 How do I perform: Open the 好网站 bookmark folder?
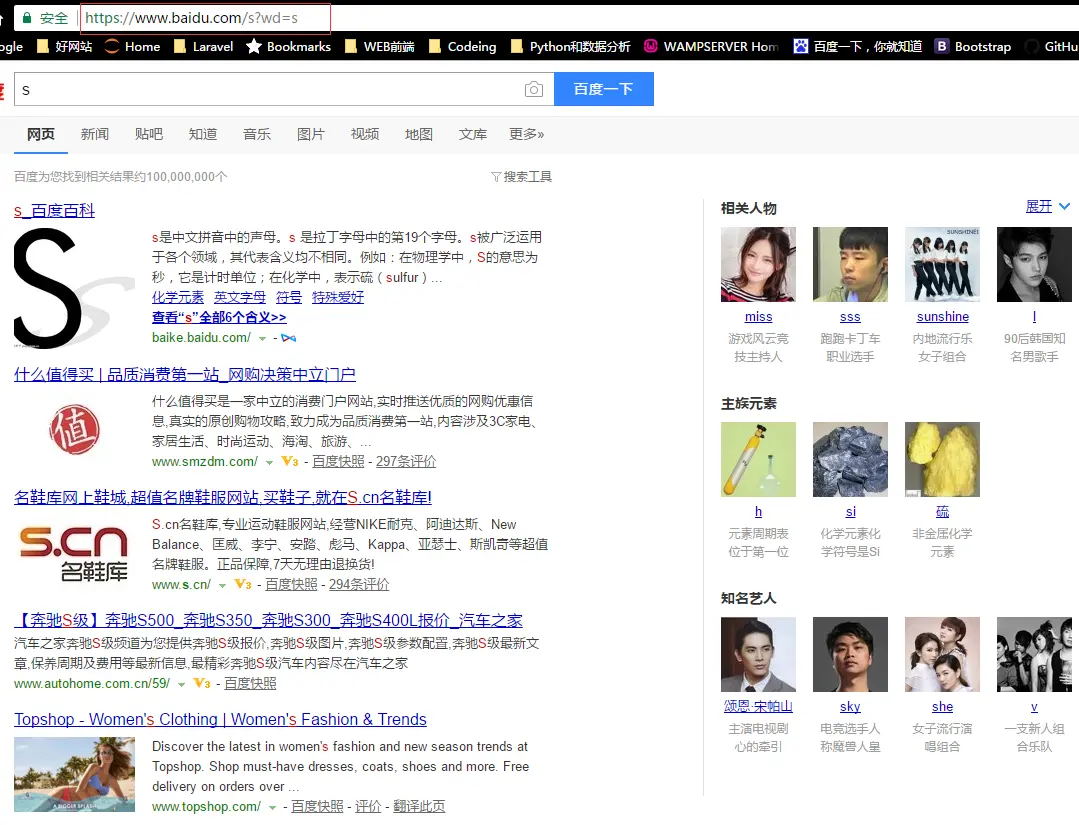point(64,46)
